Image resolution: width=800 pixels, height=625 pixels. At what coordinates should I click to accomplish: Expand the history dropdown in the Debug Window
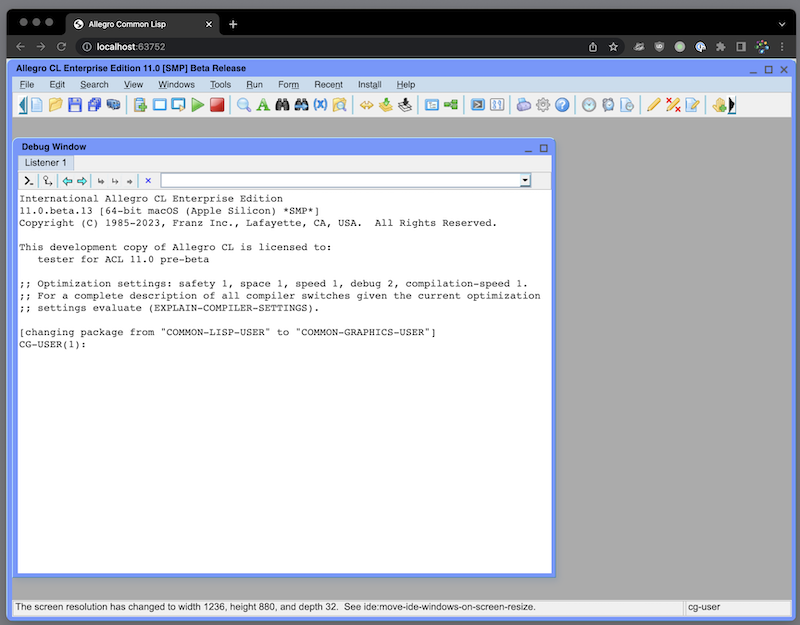click(x=525, y=180)
